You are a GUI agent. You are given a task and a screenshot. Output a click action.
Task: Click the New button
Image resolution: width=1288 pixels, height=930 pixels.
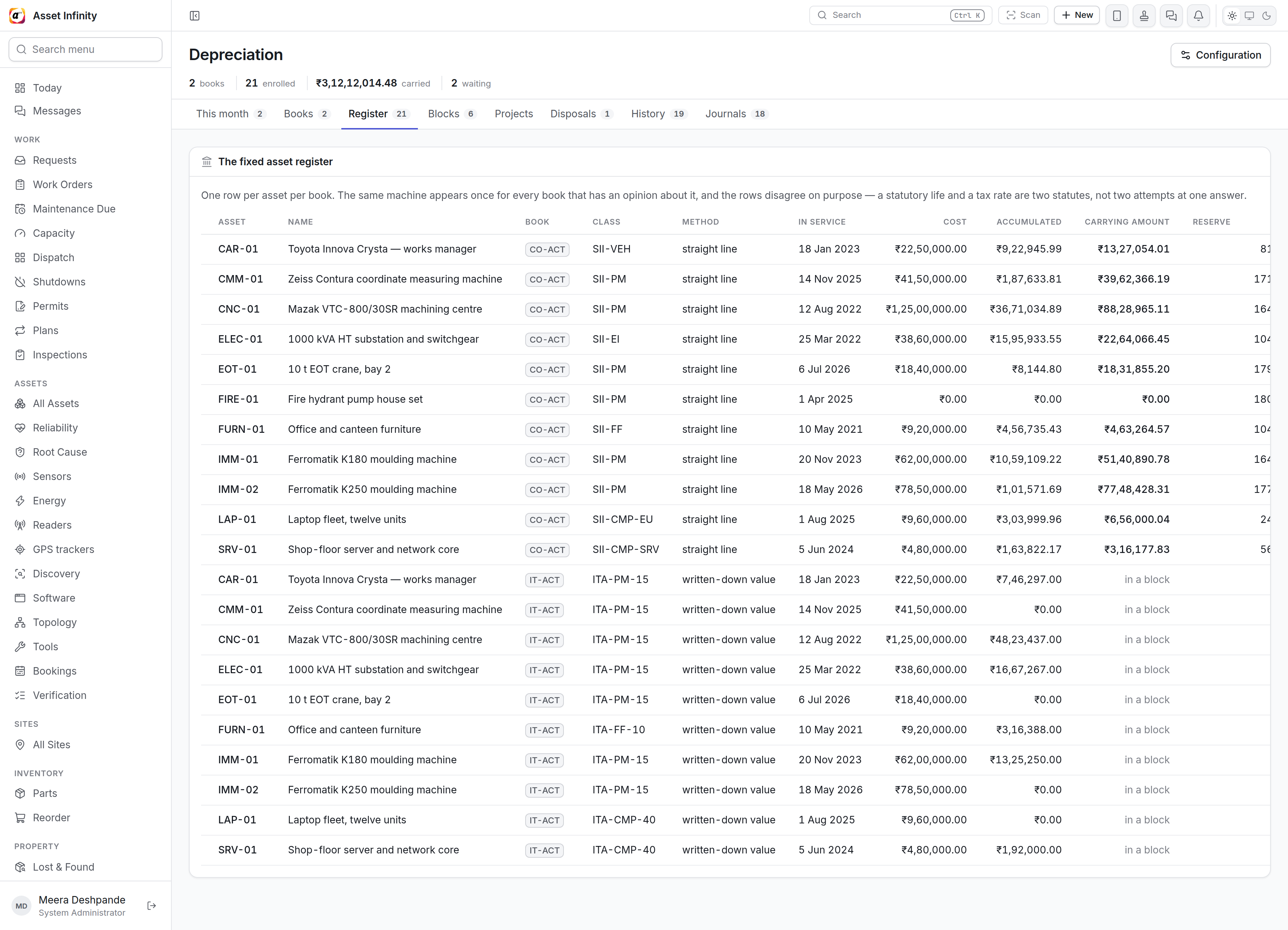1077,15
